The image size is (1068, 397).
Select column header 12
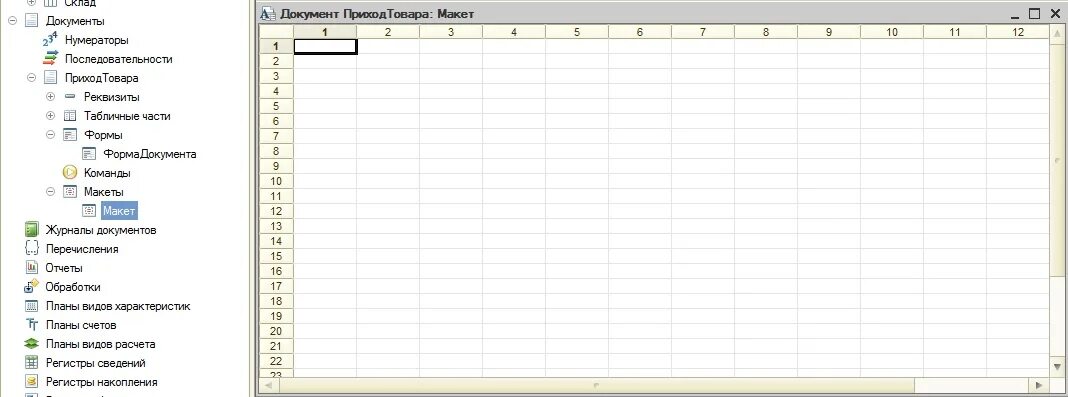[x=1018, y=32]
